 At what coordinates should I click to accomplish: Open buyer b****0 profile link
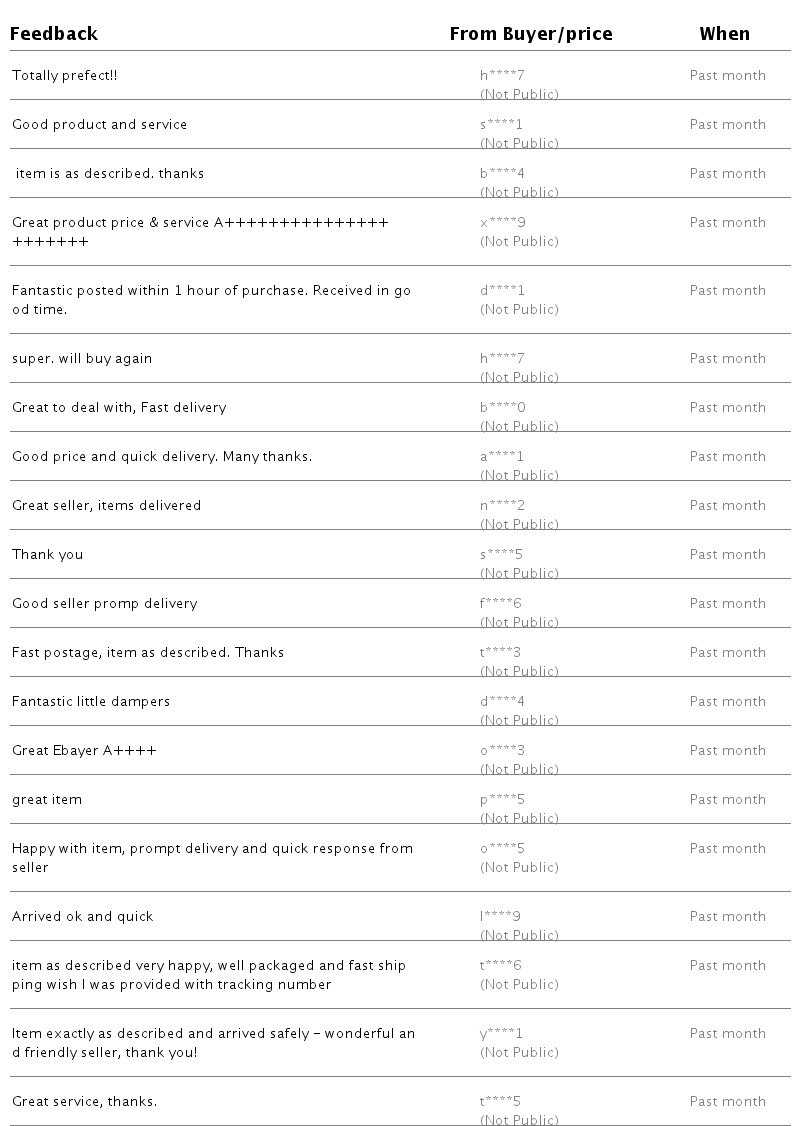[502, 408]
